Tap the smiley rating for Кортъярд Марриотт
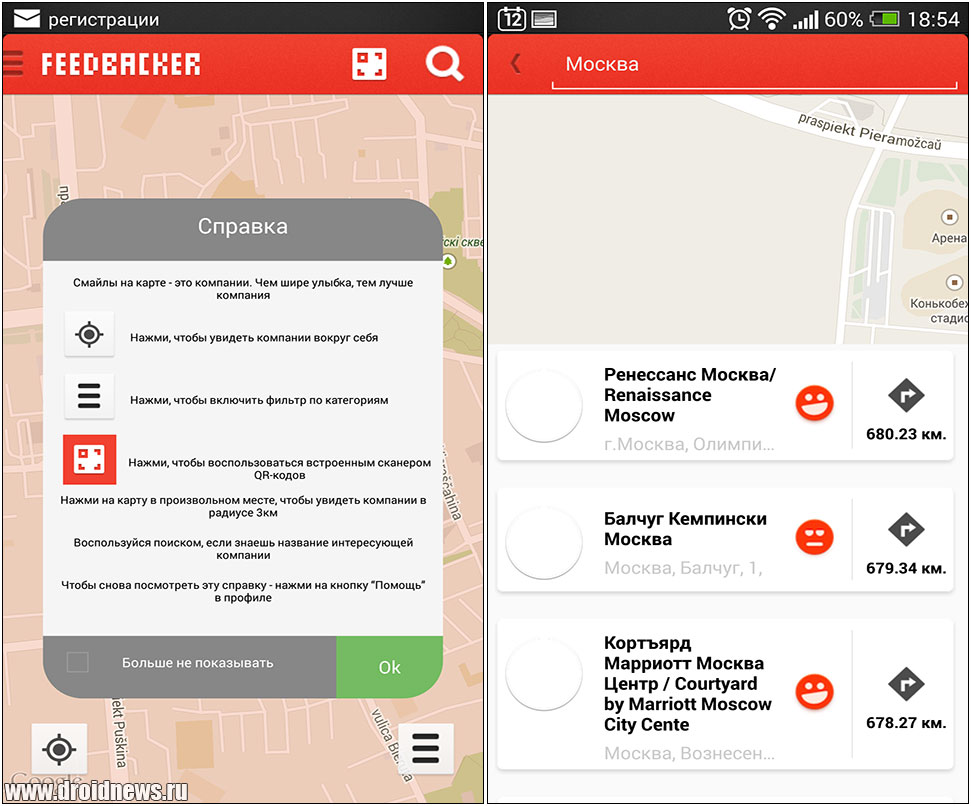971x806 pixels. point(814,691)
